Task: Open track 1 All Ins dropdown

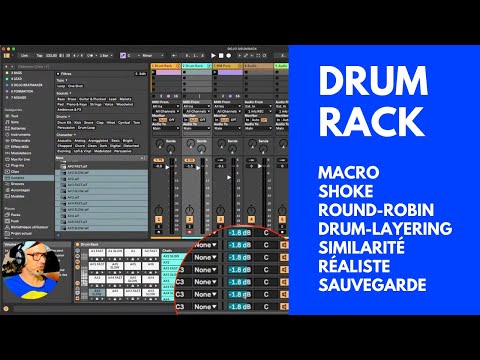Action: [166, 106]
